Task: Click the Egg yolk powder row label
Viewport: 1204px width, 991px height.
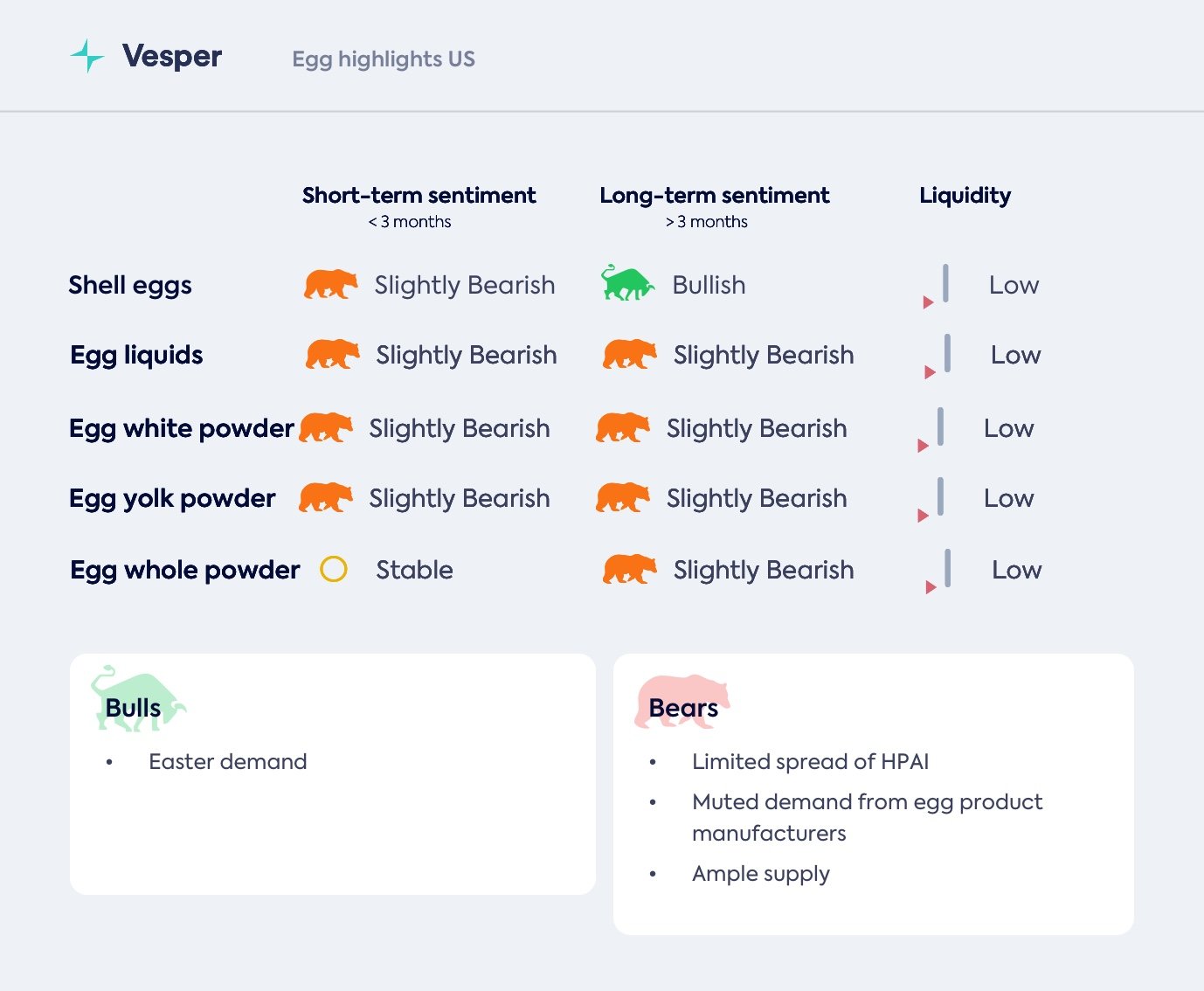Action: point(172,498)
